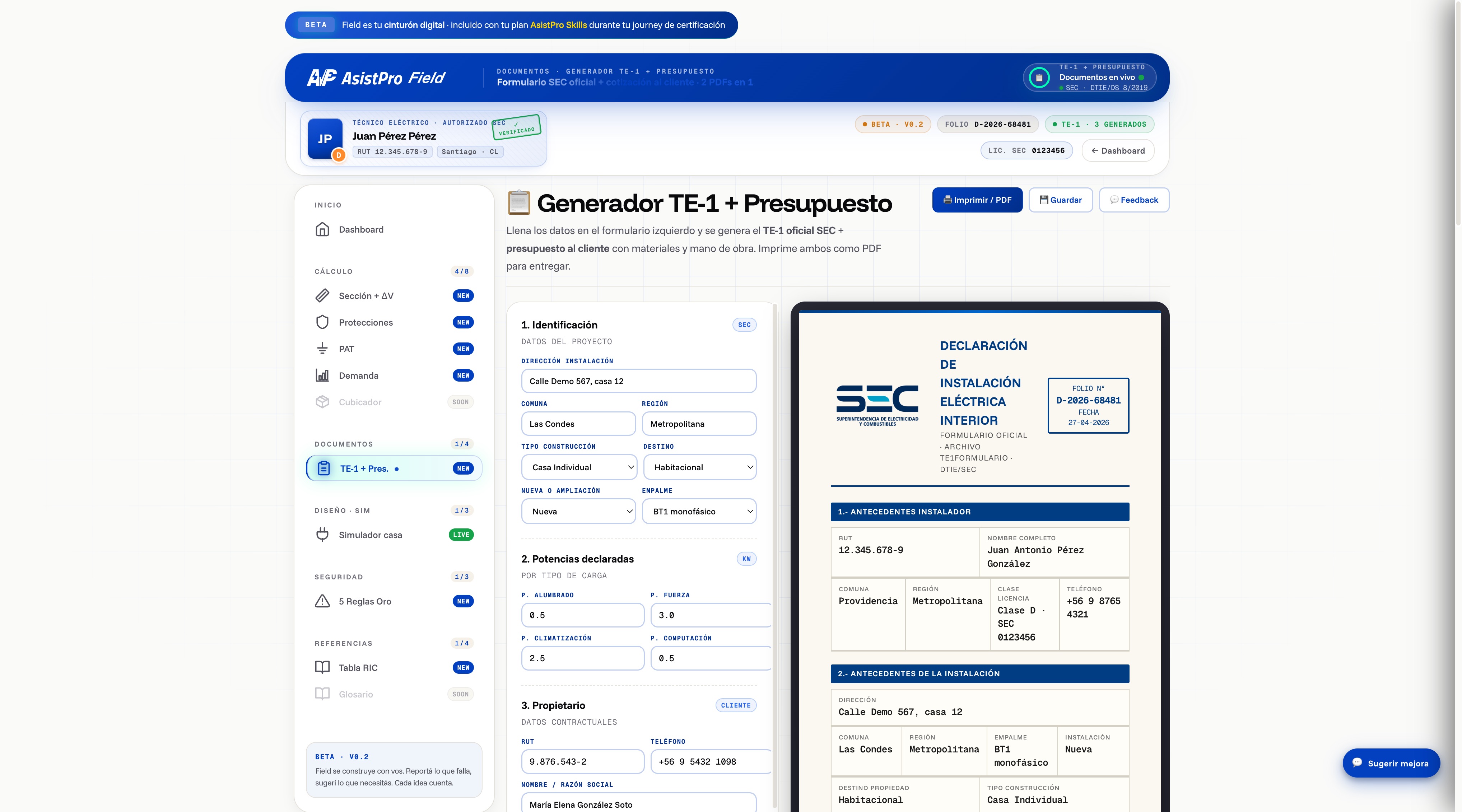Click the TE-1 + Pres. clipboard icon
The height and width of the screenshot is (812, 1462).
323,468
